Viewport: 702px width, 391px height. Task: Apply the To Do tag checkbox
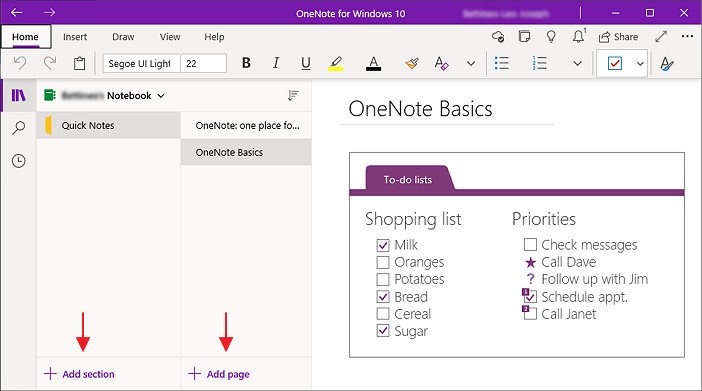coord(615,64)
